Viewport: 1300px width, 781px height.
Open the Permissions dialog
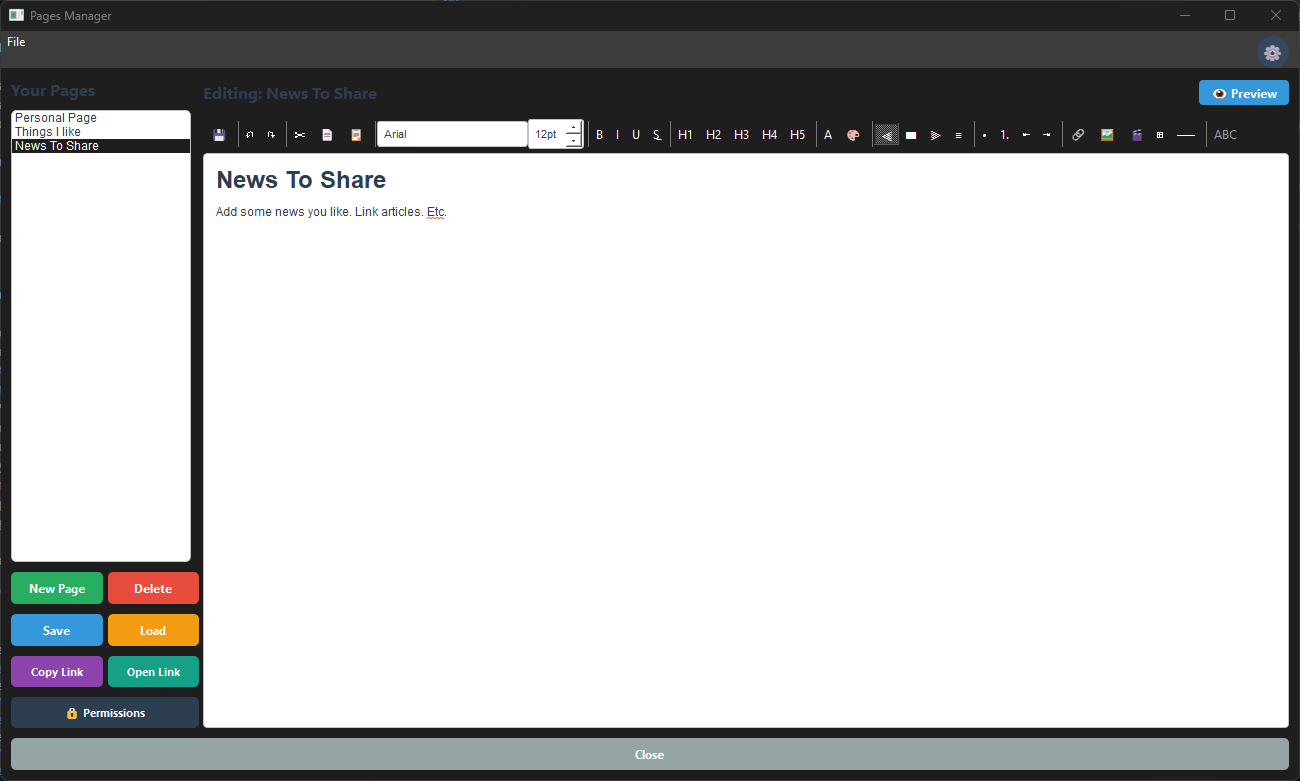click(105, 713)
